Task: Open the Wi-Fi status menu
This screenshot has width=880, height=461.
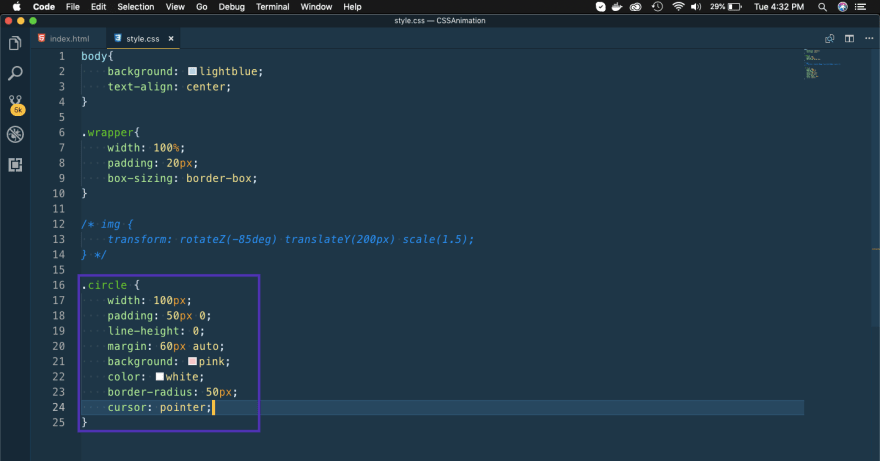Action: pyautogui.click(x=678, y=7)
